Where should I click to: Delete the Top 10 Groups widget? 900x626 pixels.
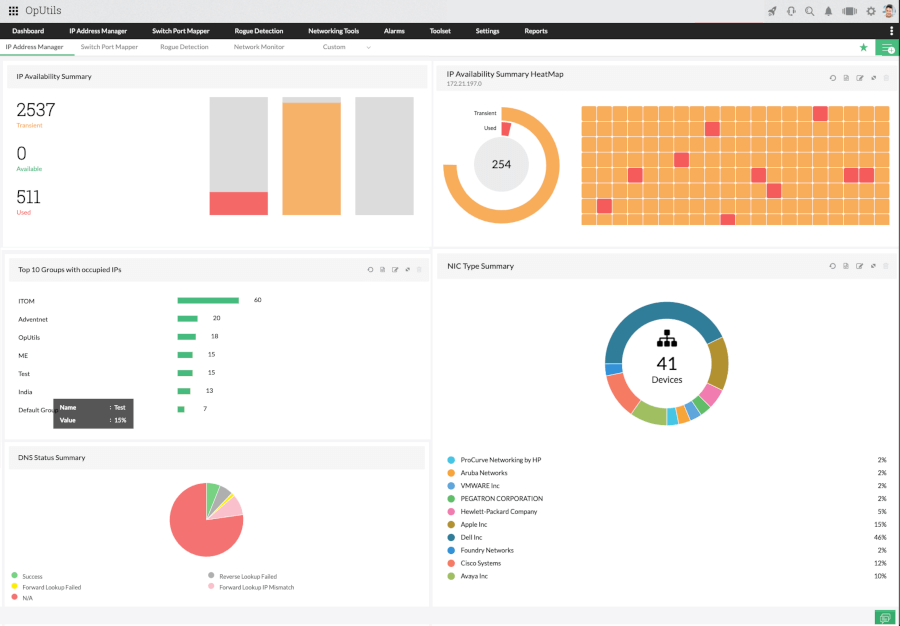420,269
